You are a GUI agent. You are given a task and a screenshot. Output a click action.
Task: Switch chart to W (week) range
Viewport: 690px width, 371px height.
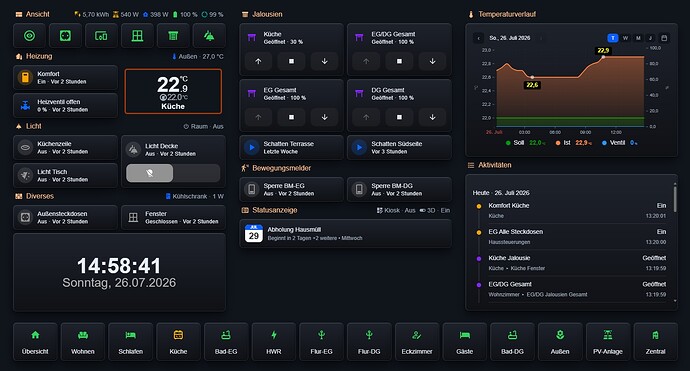[x=625, y=38]
